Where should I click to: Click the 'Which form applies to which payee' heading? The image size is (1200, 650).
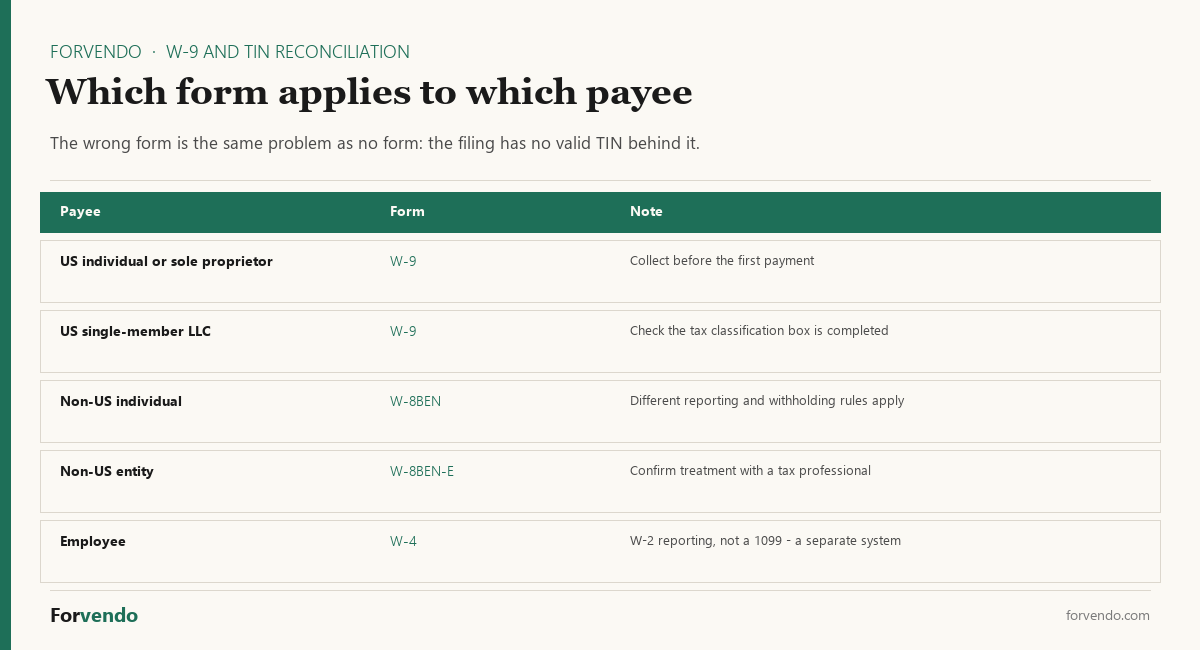point(369,92)
